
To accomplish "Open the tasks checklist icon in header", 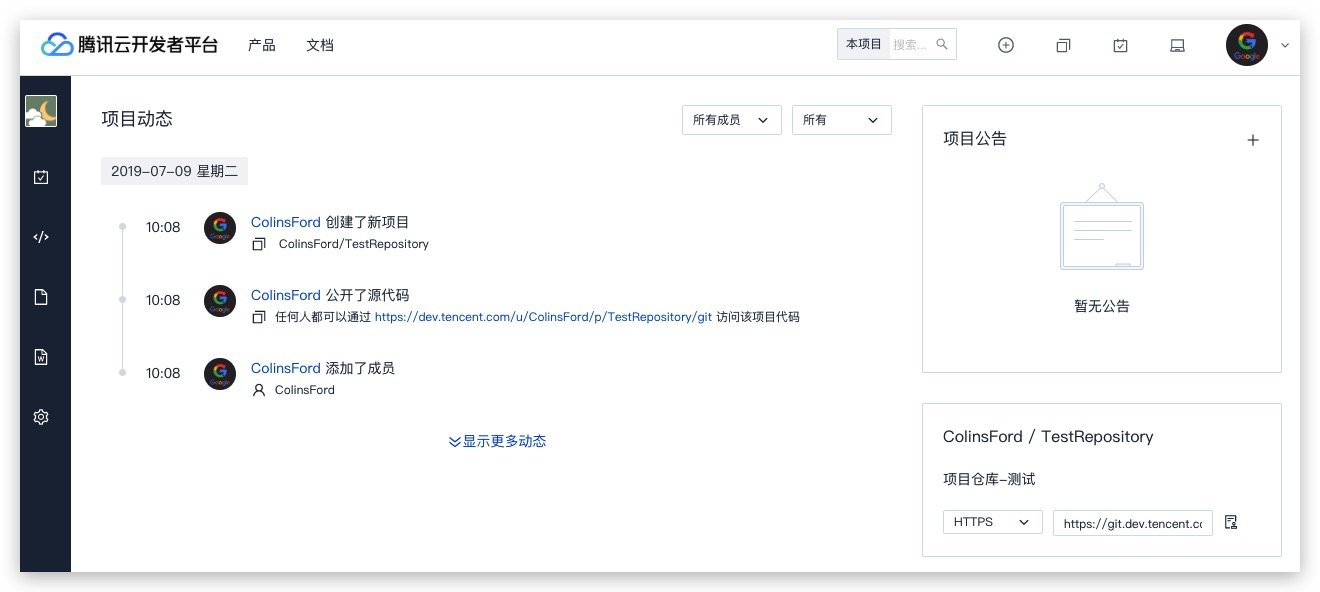I will [1120, 45].
